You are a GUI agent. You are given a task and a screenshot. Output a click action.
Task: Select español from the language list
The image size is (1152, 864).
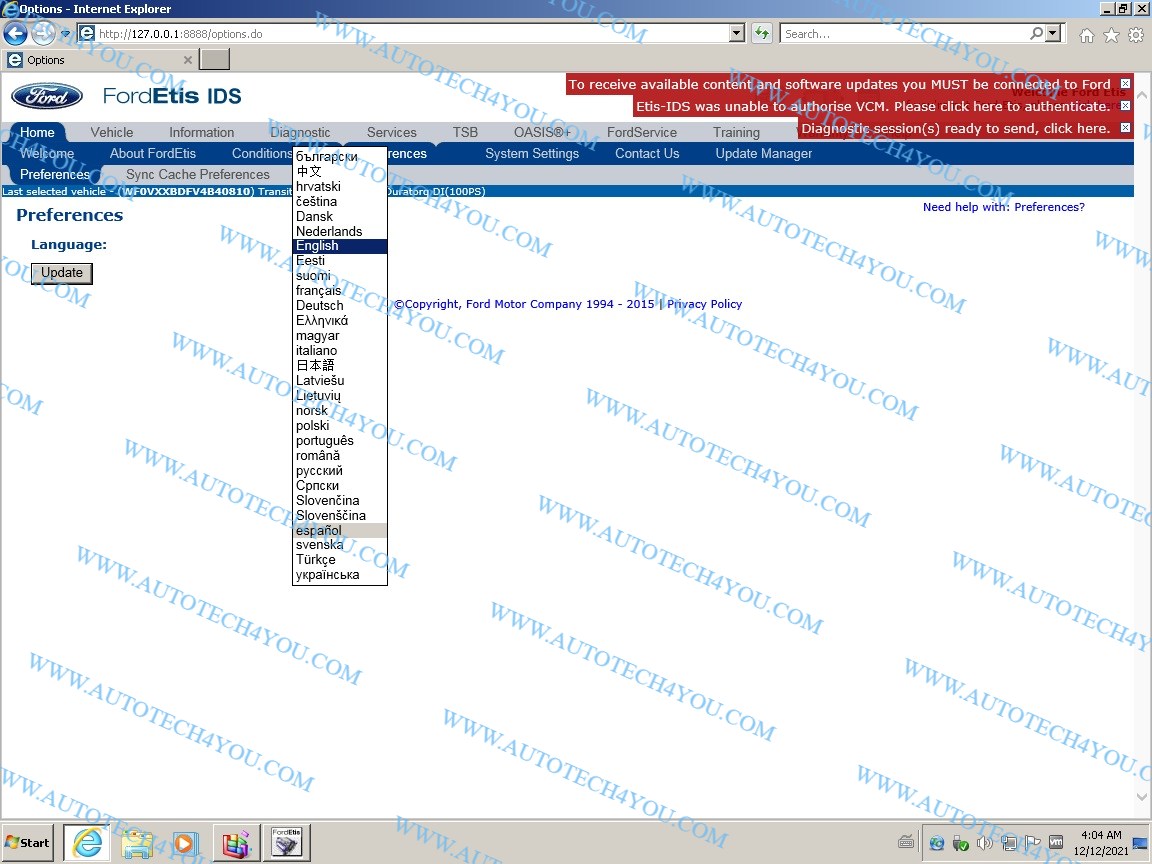319,530
